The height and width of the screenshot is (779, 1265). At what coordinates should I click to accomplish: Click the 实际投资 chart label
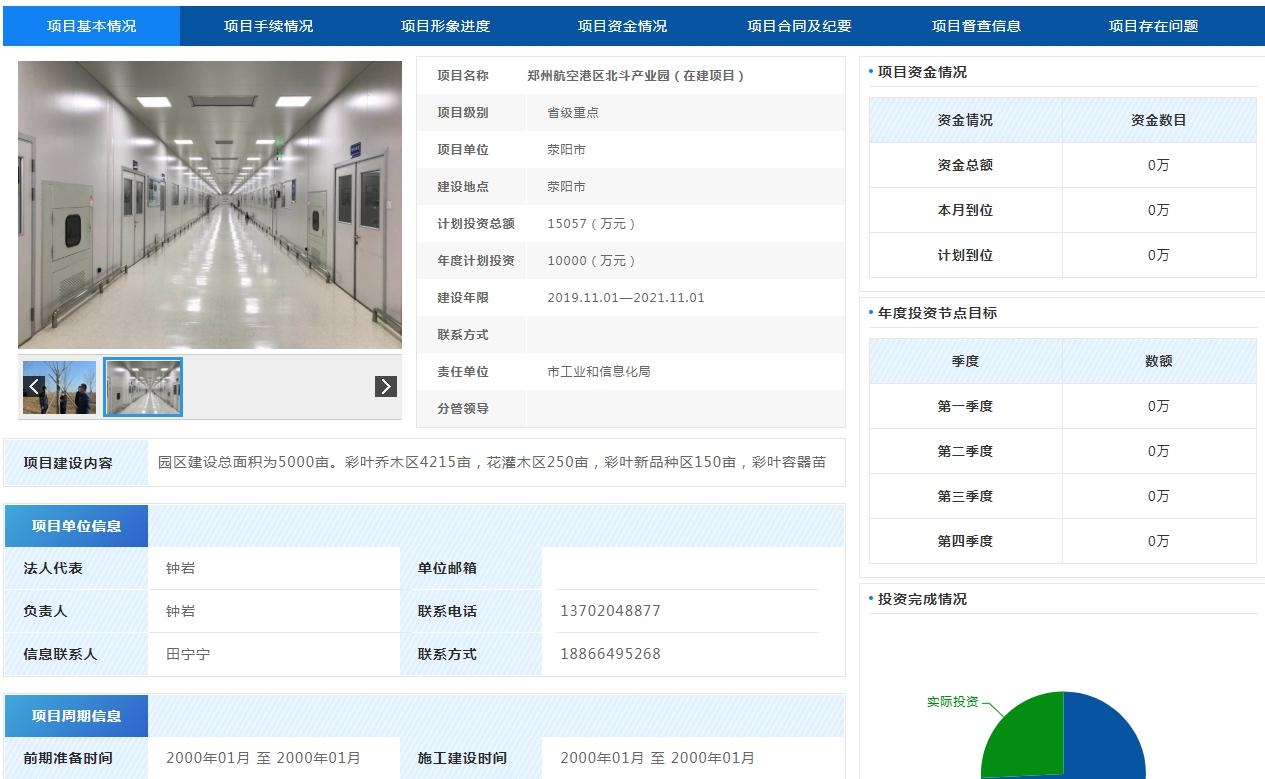click(953, 702)
